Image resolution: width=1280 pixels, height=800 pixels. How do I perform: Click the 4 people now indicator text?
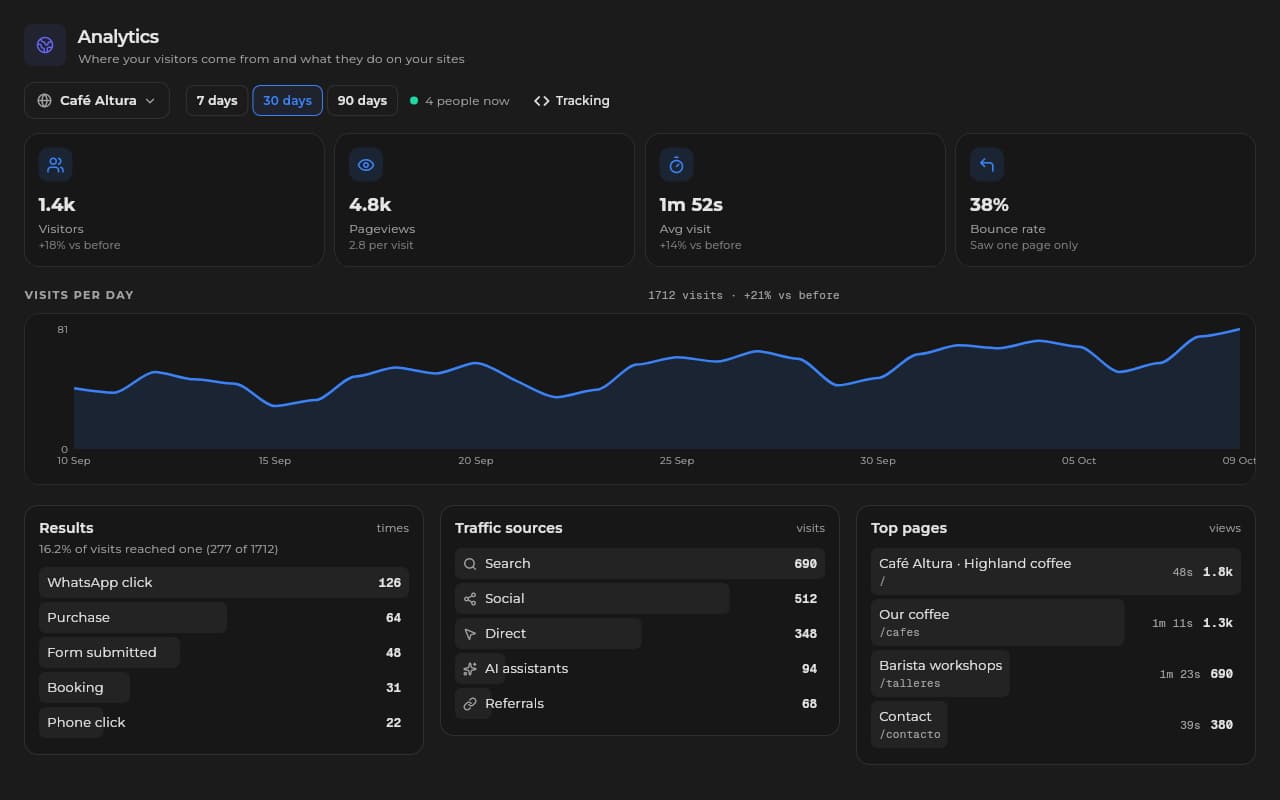(467, 101)
